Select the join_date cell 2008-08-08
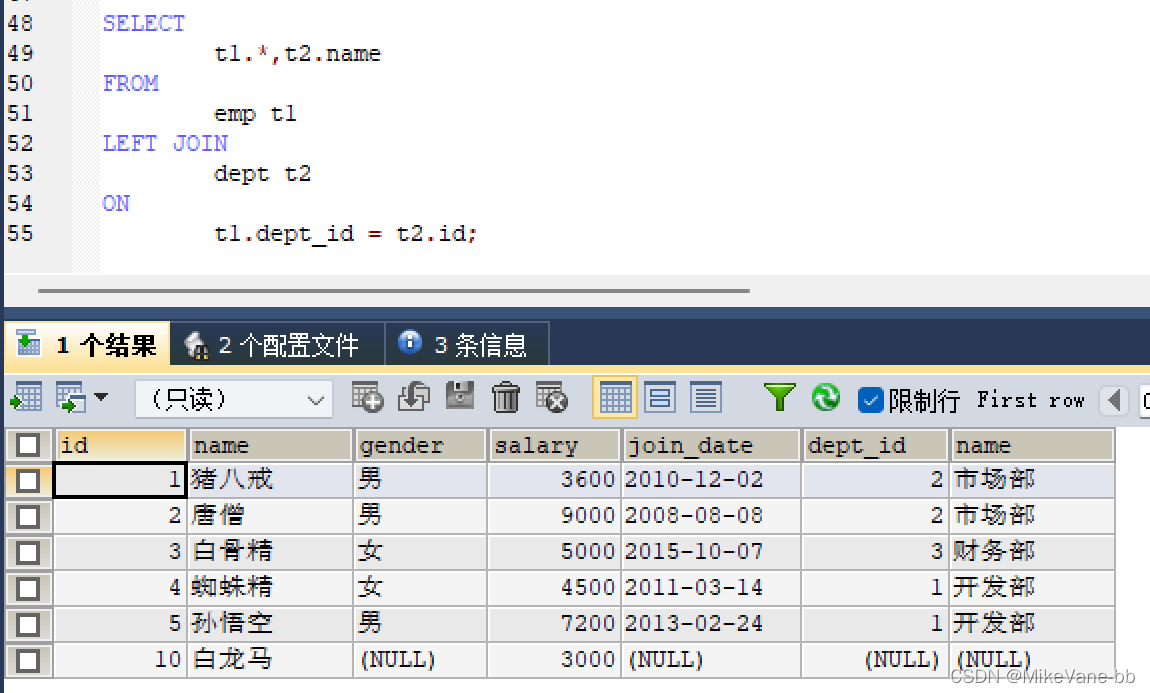The image size is (1150, 693). point(711,516)
